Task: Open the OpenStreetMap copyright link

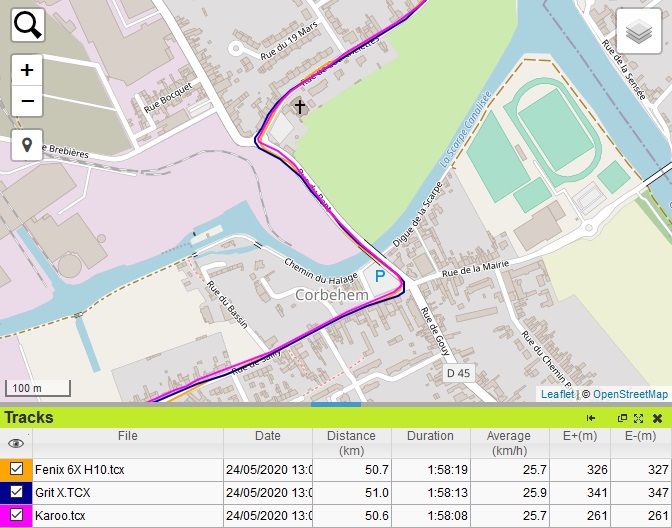Action: coord(630,395)
